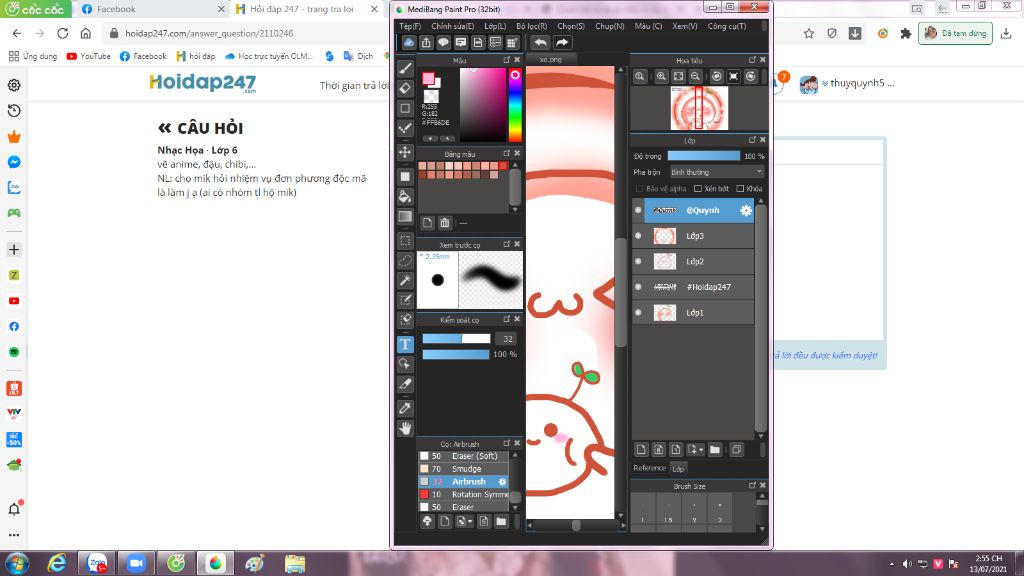The width and height of the screenshot is (1024, 576).
Task: Add a layer folder in layers panel
Action: (x=715, y=449)
